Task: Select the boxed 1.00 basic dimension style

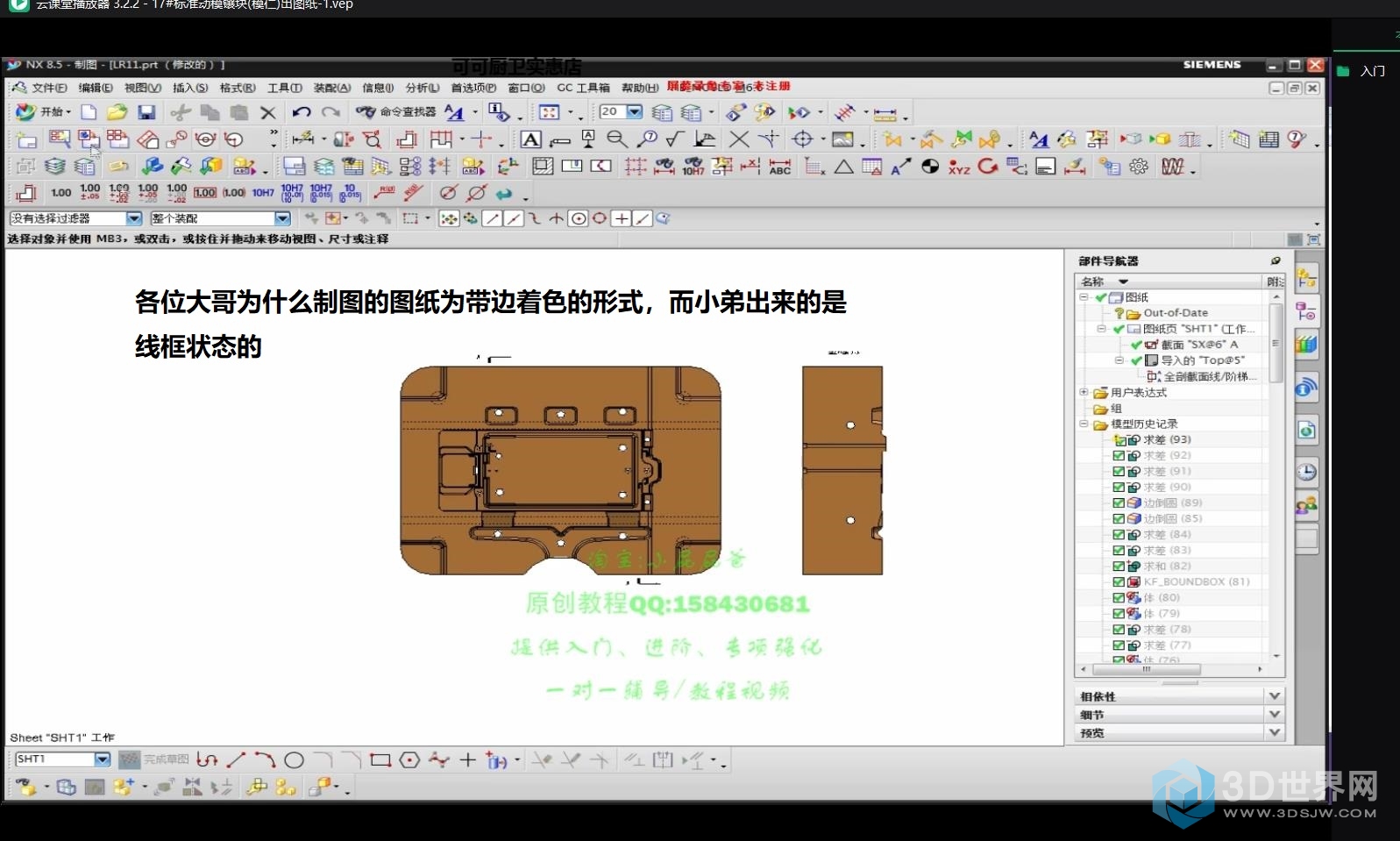Action: (205, 193)
